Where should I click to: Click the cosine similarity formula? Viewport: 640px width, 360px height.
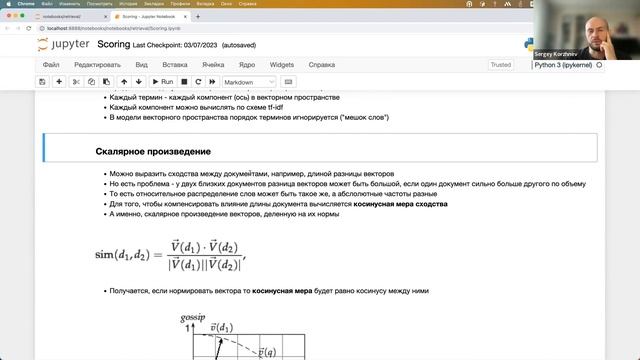click(171, 255)
